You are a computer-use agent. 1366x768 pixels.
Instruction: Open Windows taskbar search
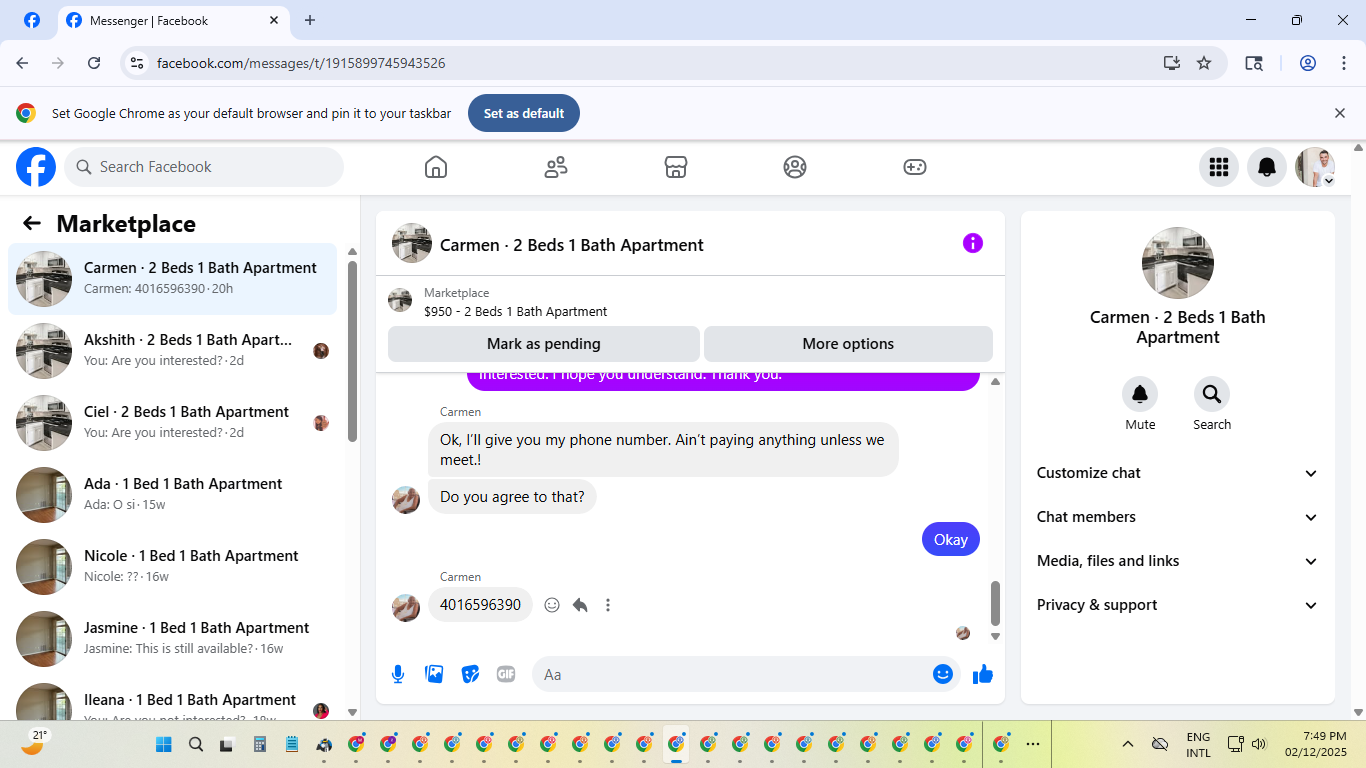pos(196,744)
